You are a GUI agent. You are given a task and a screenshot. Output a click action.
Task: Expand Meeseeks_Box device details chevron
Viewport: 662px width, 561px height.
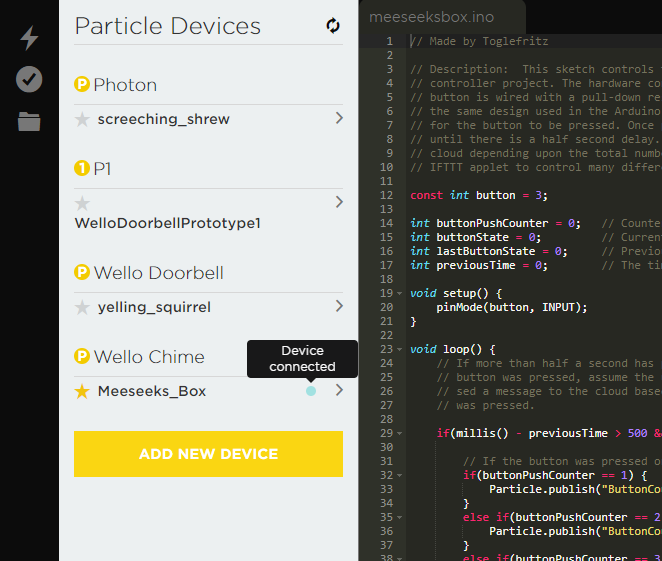[339, 390]
